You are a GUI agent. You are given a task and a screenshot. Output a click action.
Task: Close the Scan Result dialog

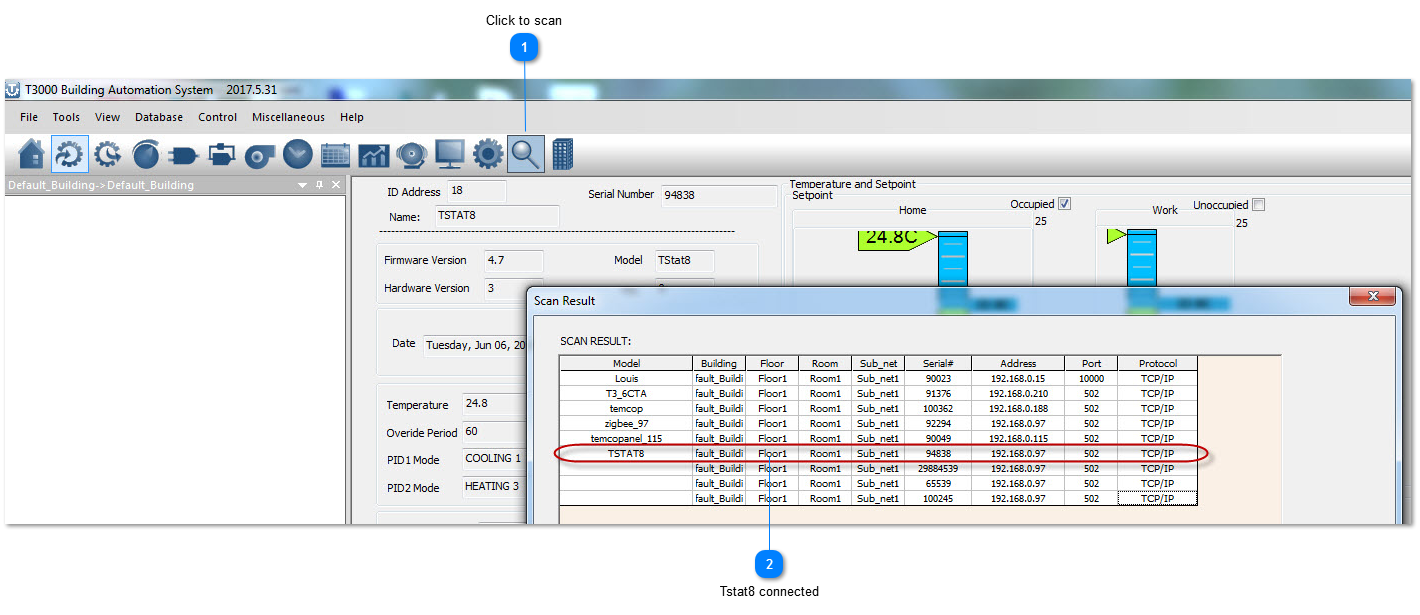[x=1372, y=297]
